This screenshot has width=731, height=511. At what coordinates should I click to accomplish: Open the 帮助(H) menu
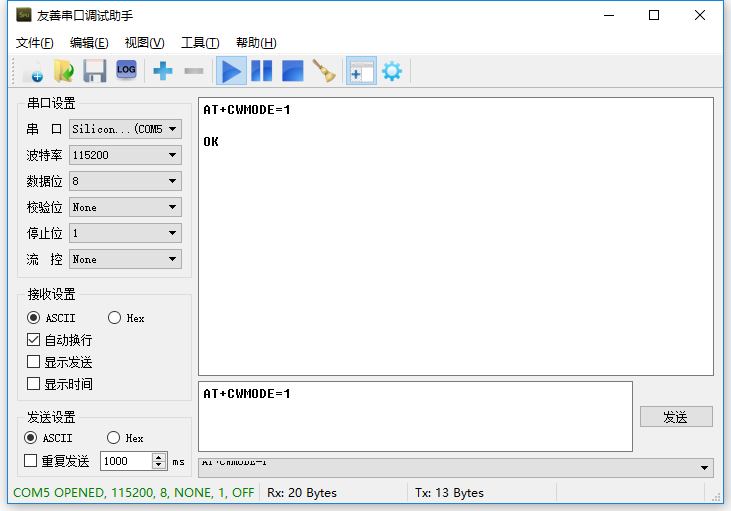coord(256,43)
